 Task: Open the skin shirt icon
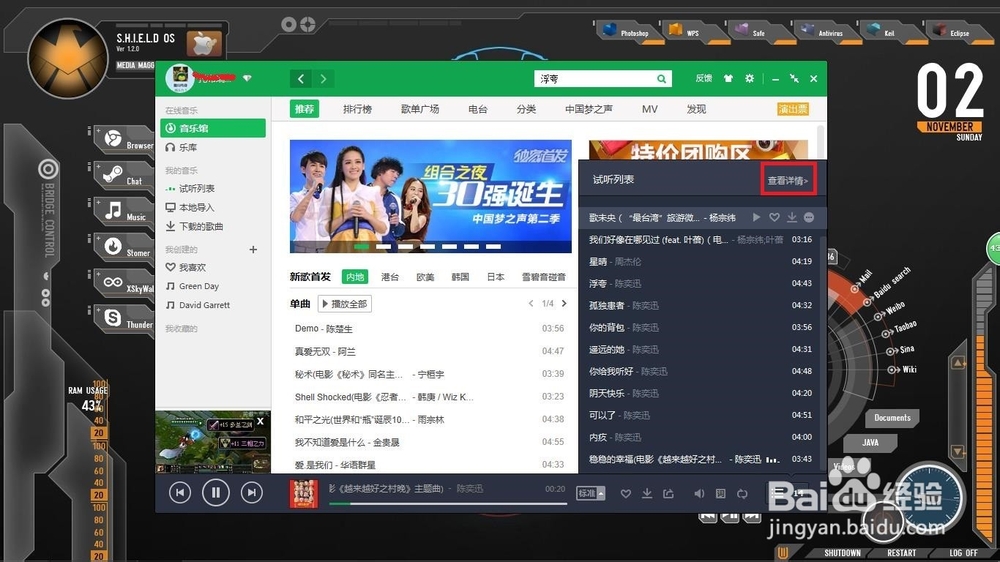(728, 78)
